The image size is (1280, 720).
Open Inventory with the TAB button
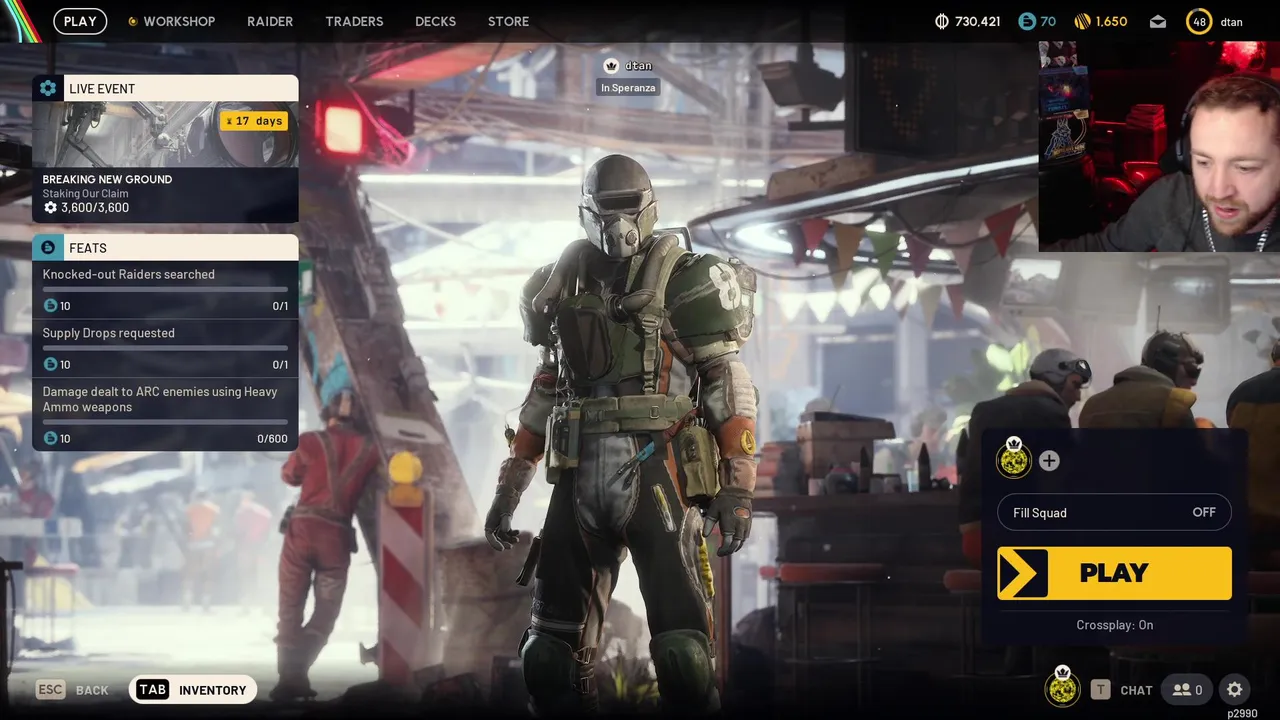tap(192, 689)
